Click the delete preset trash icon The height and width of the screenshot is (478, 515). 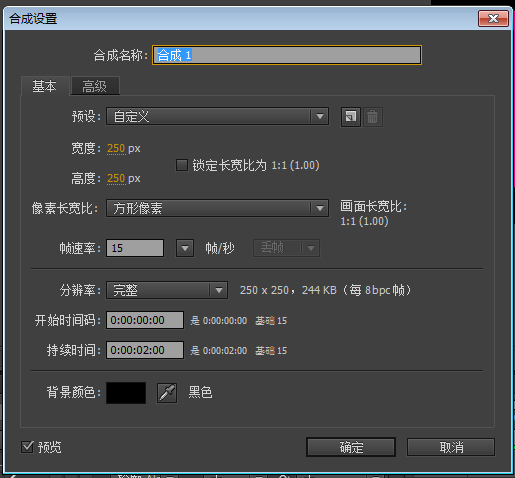click(373, 117)
